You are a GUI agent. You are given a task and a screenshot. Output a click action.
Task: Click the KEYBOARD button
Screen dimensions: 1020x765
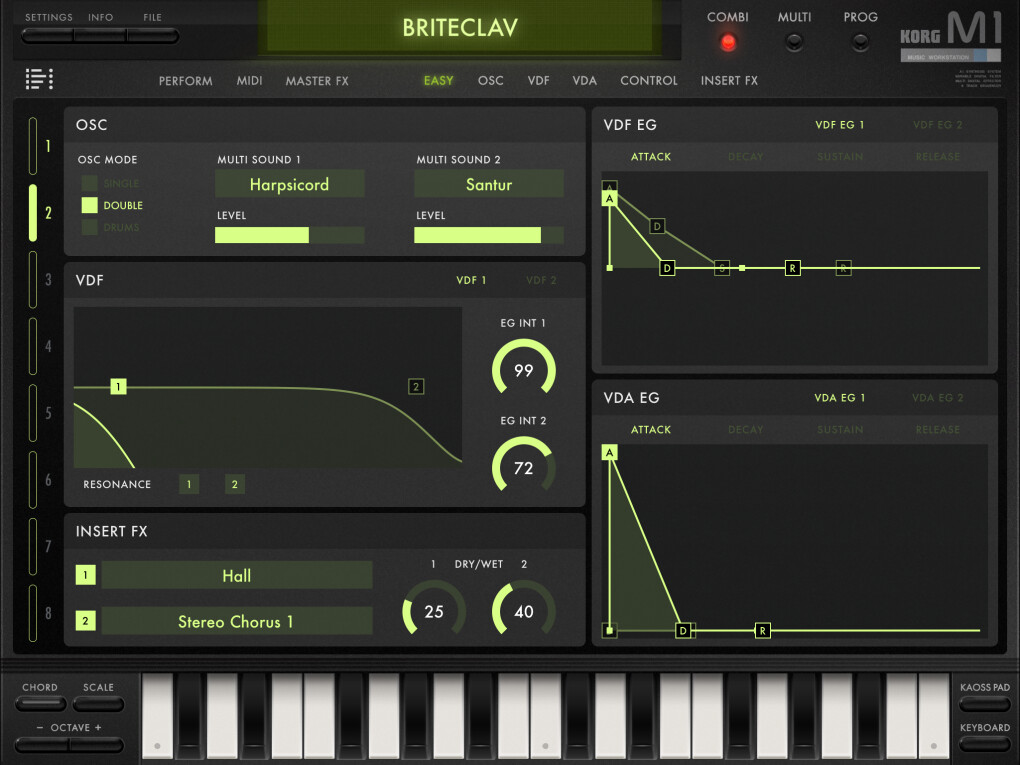tap(984, 744)
